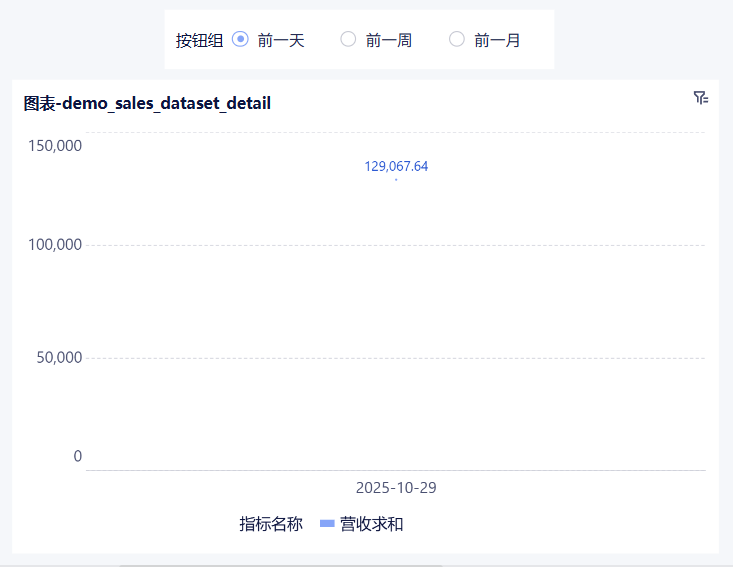Toggle the 营收求和 legend text
The image size is (733, 567).
pyautogui.click(x=371, y=524)
